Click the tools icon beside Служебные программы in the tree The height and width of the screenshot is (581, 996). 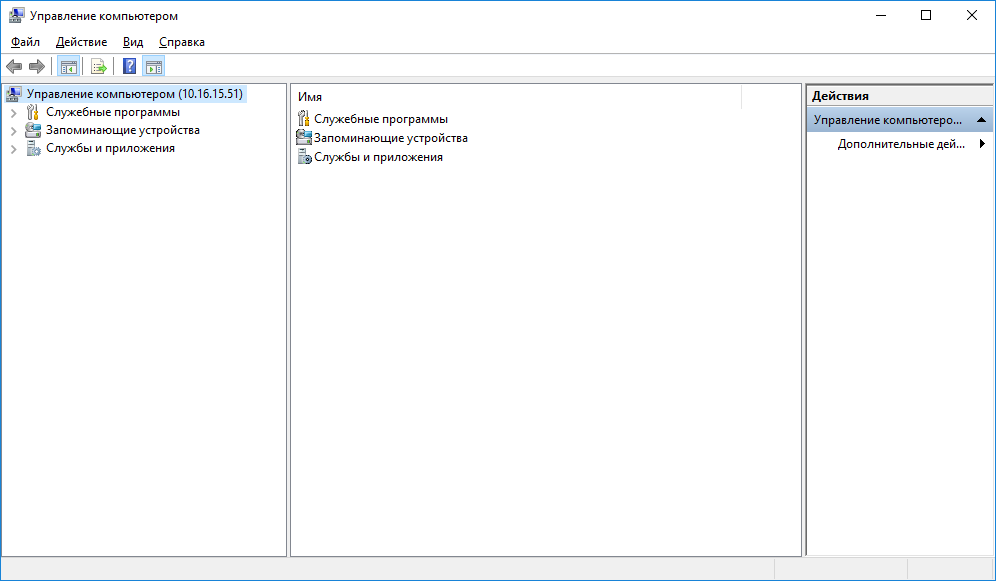point(32,112)
